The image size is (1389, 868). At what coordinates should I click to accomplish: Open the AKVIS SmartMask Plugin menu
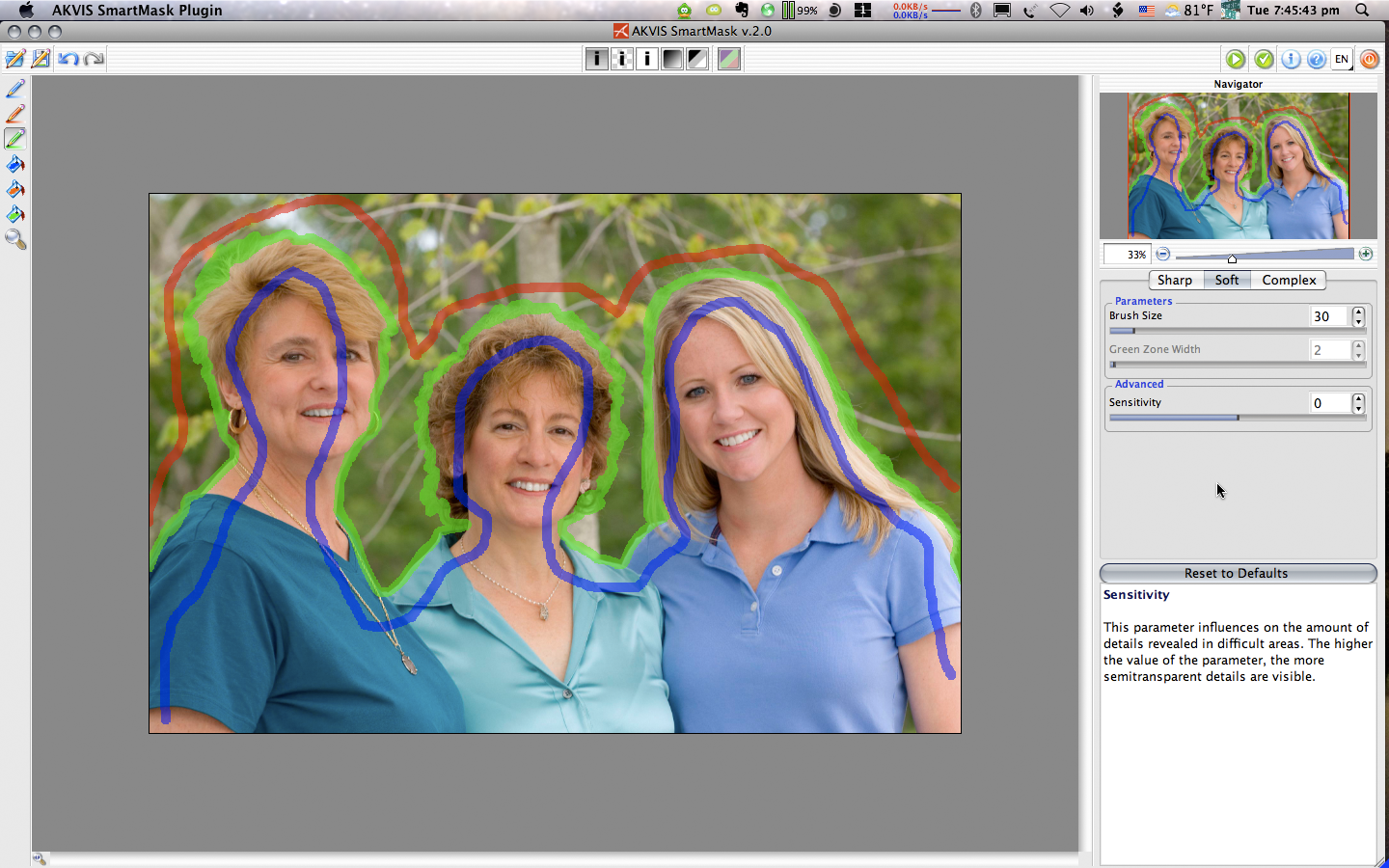137,11
